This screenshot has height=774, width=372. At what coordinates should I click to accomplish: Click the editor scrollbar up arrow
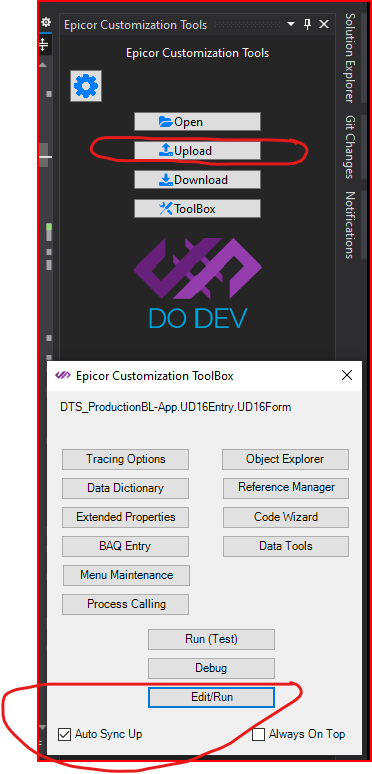point(43,65)
